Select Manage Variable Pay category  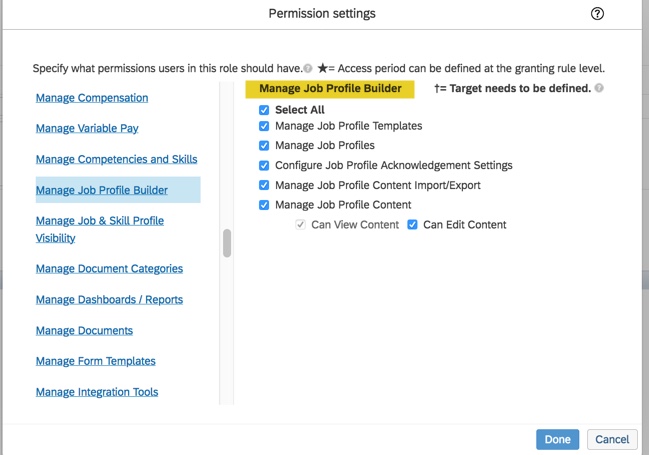(x=87, y=128)
